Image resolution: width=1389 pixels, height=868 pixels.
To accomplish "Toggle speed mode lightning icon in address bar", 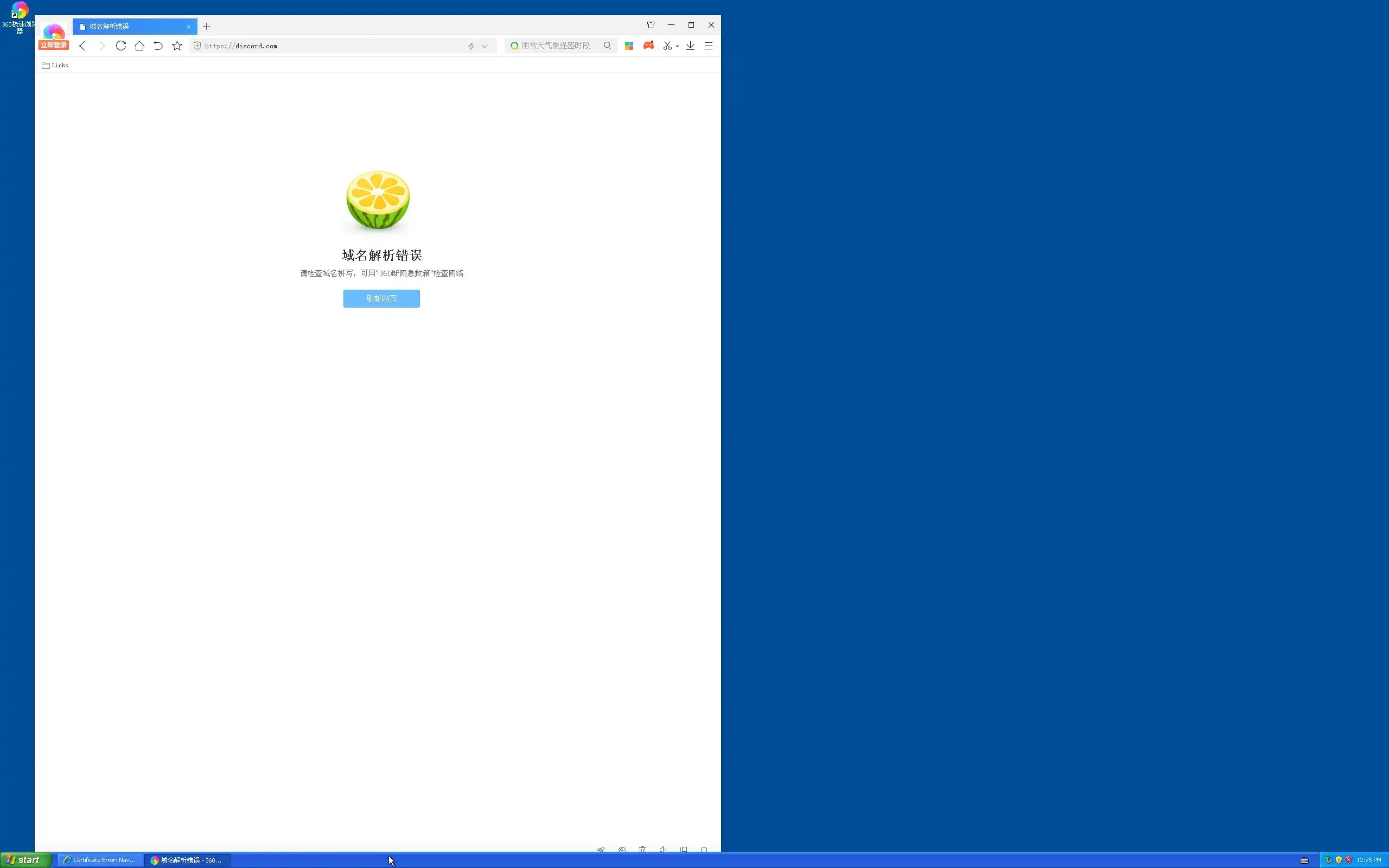I will click(470, 46).
